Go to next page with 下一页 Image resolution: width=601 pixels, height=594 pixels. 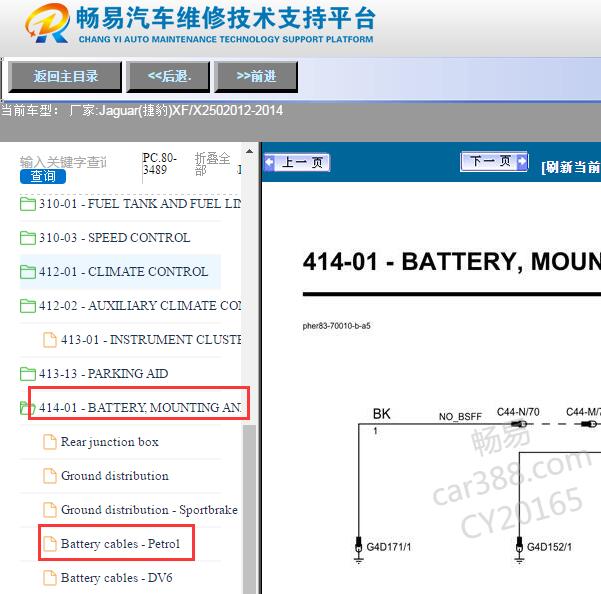click(494, 161)
